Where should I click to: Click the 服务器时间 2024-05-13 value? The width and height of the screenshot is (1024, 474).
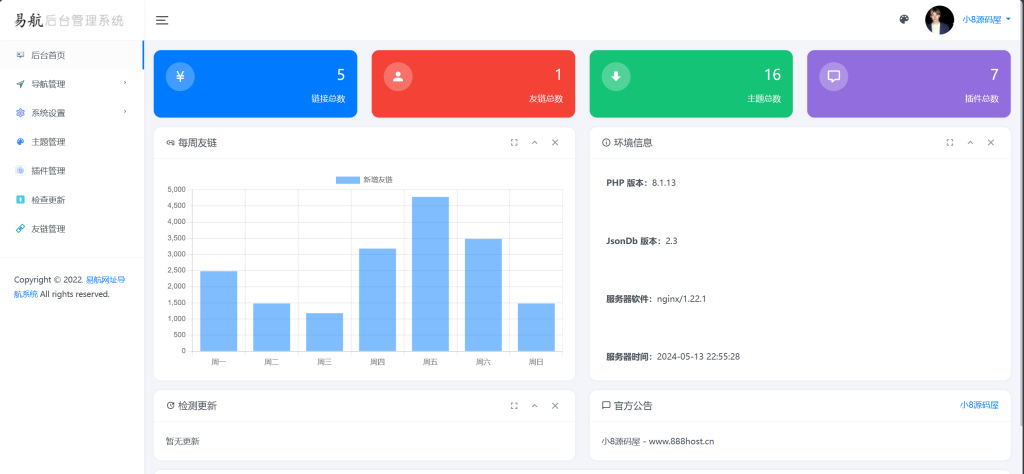coord(698,357)
